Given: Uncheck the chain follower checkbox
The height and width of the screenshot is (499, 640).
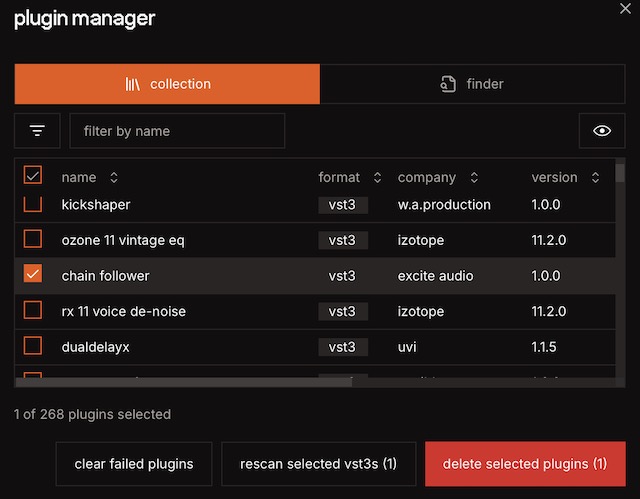Looking at the screenshot, I should pos(33,274).
